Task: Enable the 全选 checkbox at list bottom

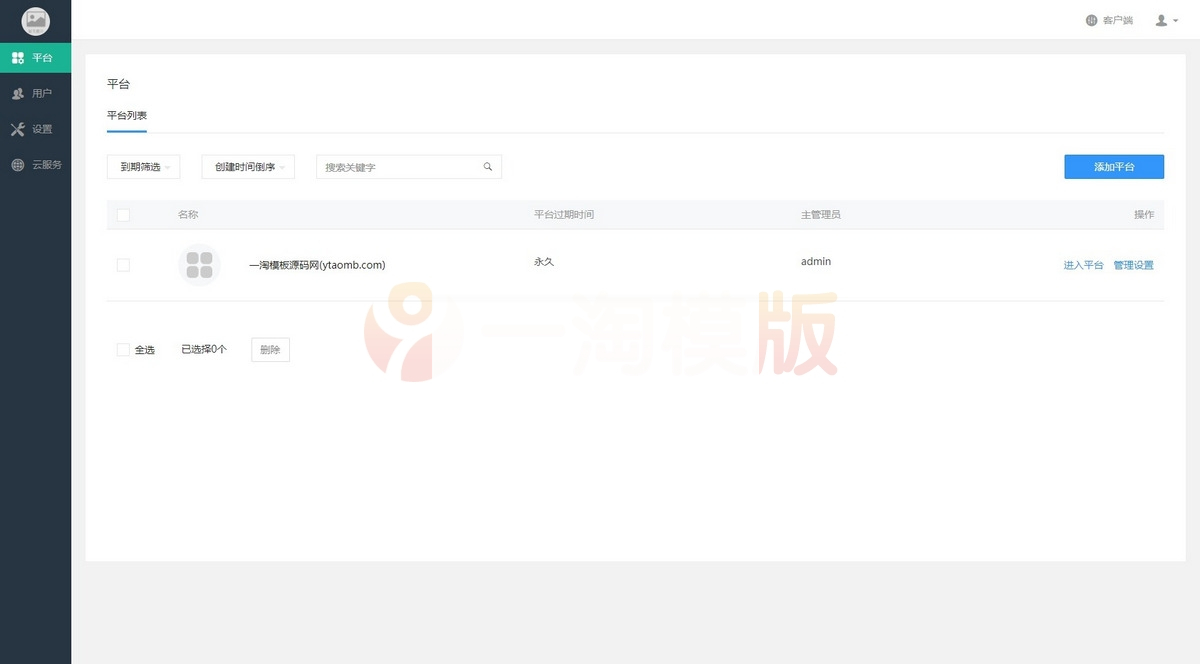Action: click(124, 349)
